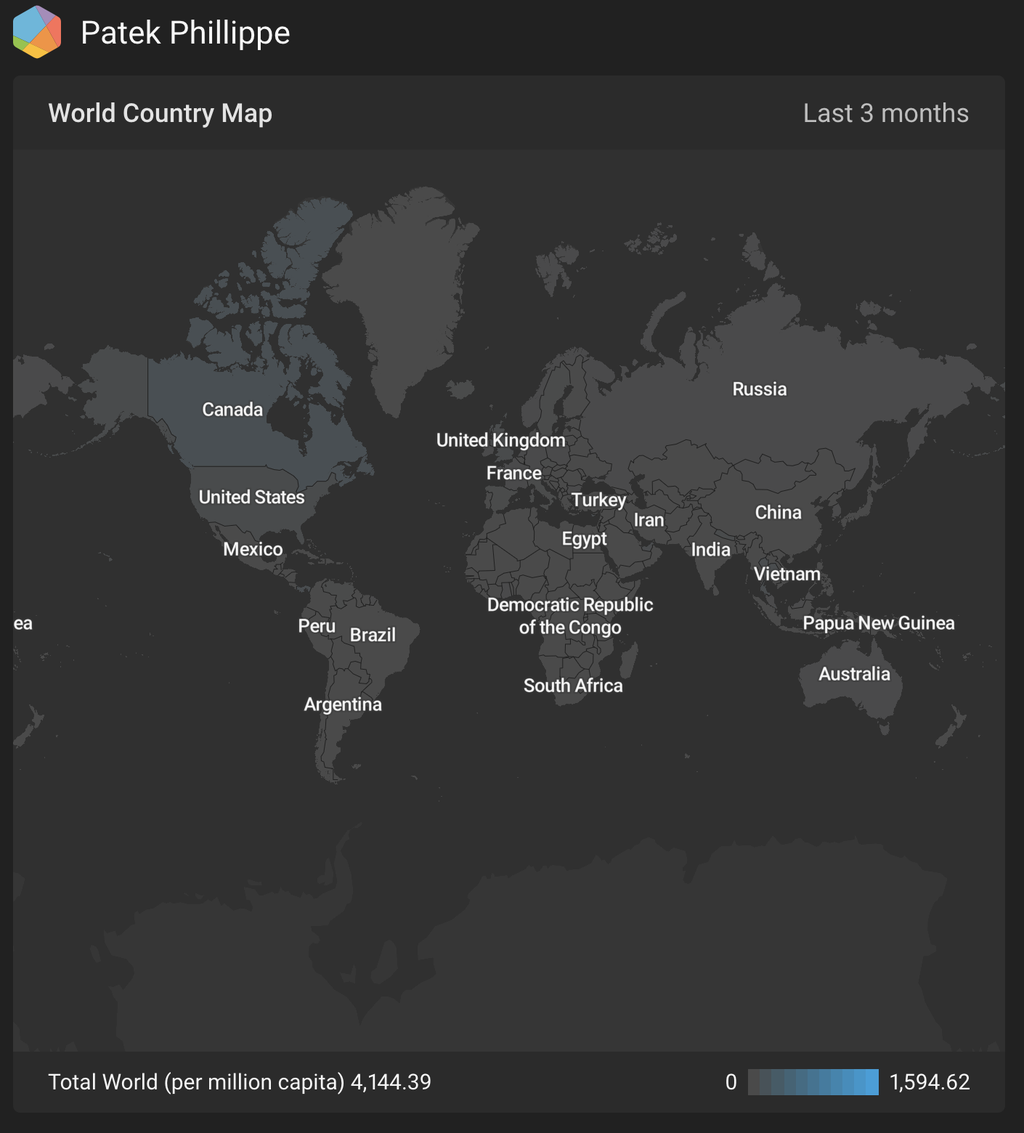The image size is (1024, 1133).
Task: Click the World Country Map panel title
Action: point(160,113)
